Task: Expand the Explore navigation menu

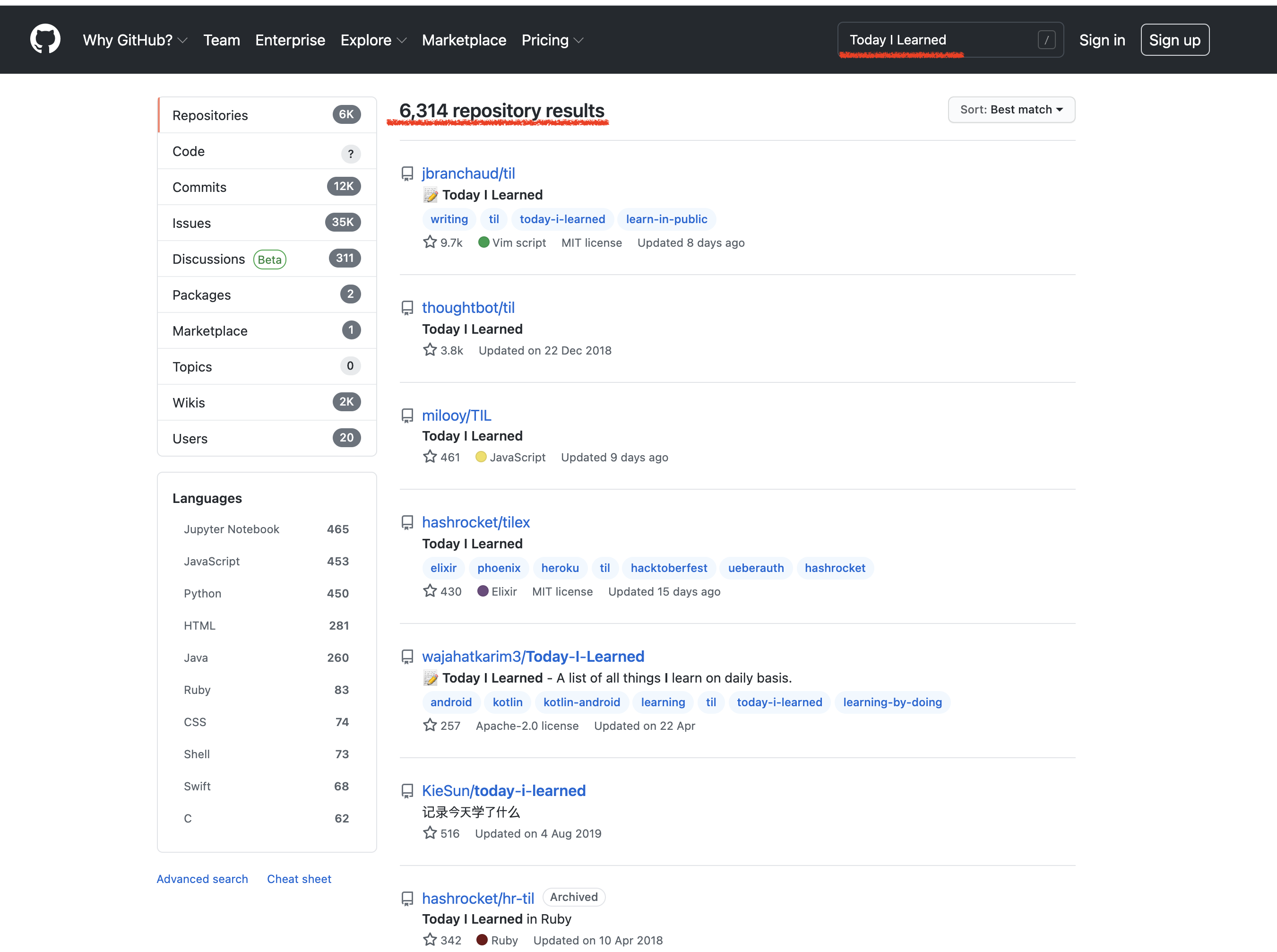Action: (373, 40)
